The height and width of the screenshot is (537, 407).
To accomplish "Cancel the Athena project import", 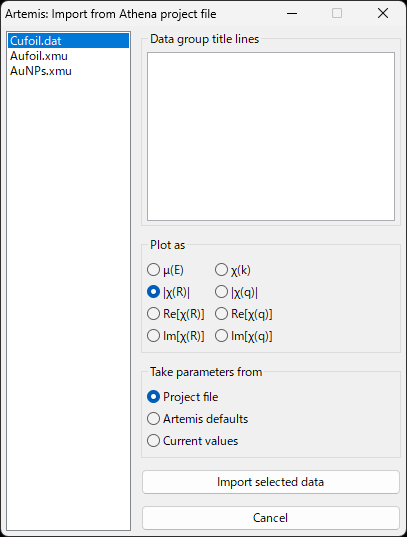I will (x=271, y=518).
